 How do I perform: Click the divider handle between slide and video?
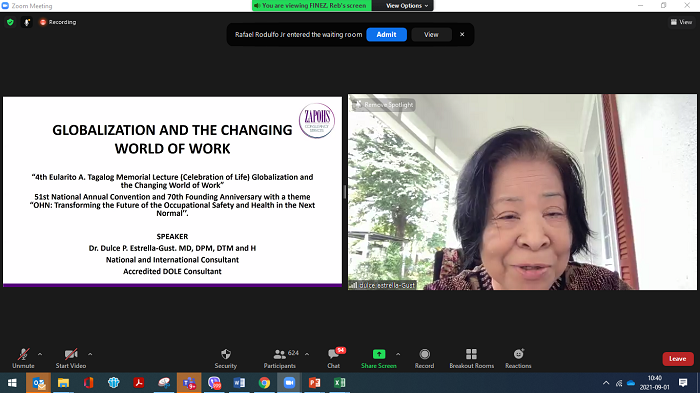[x=345, y=192]
